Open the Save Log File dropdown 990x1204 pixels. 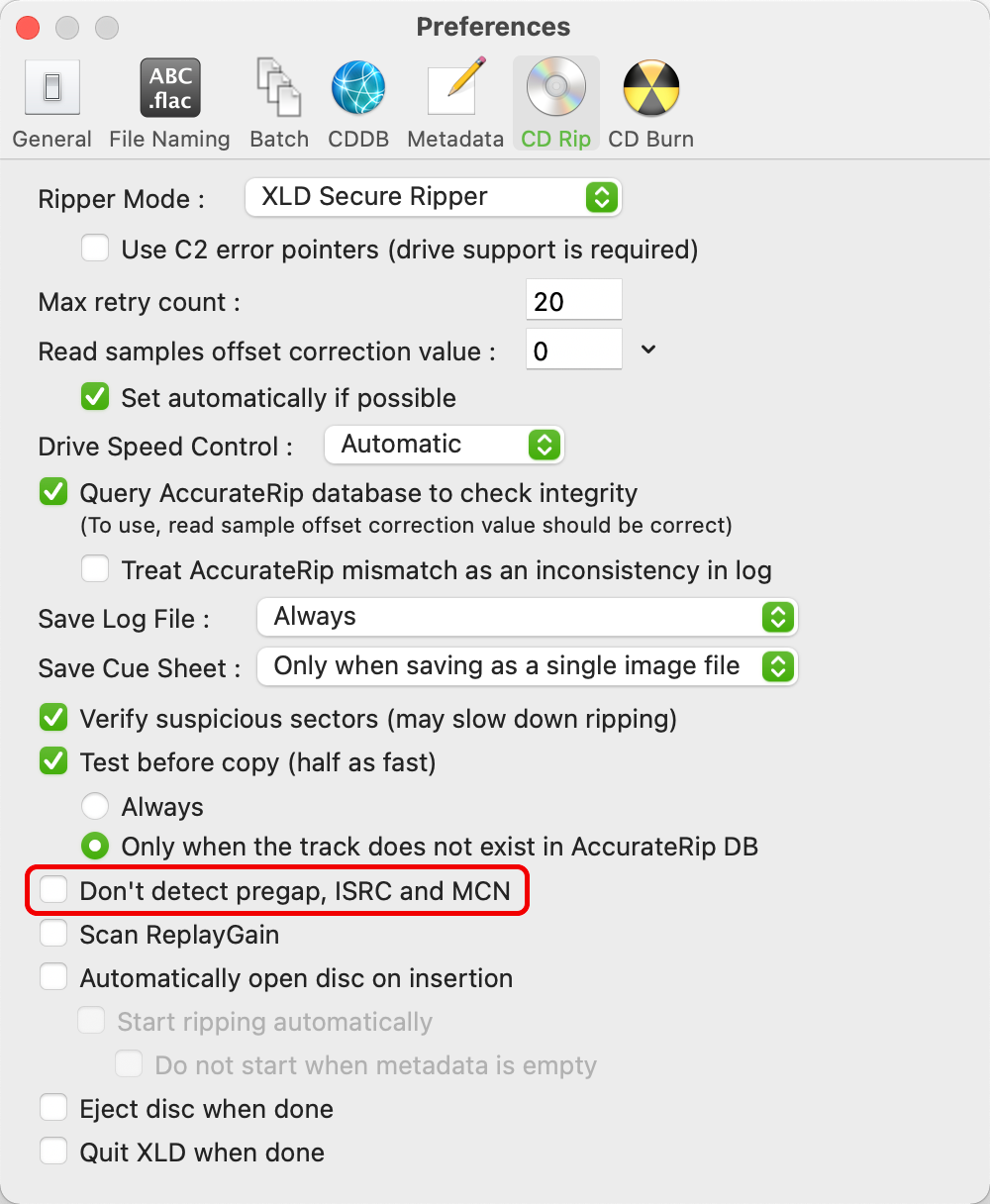(528, 617)
